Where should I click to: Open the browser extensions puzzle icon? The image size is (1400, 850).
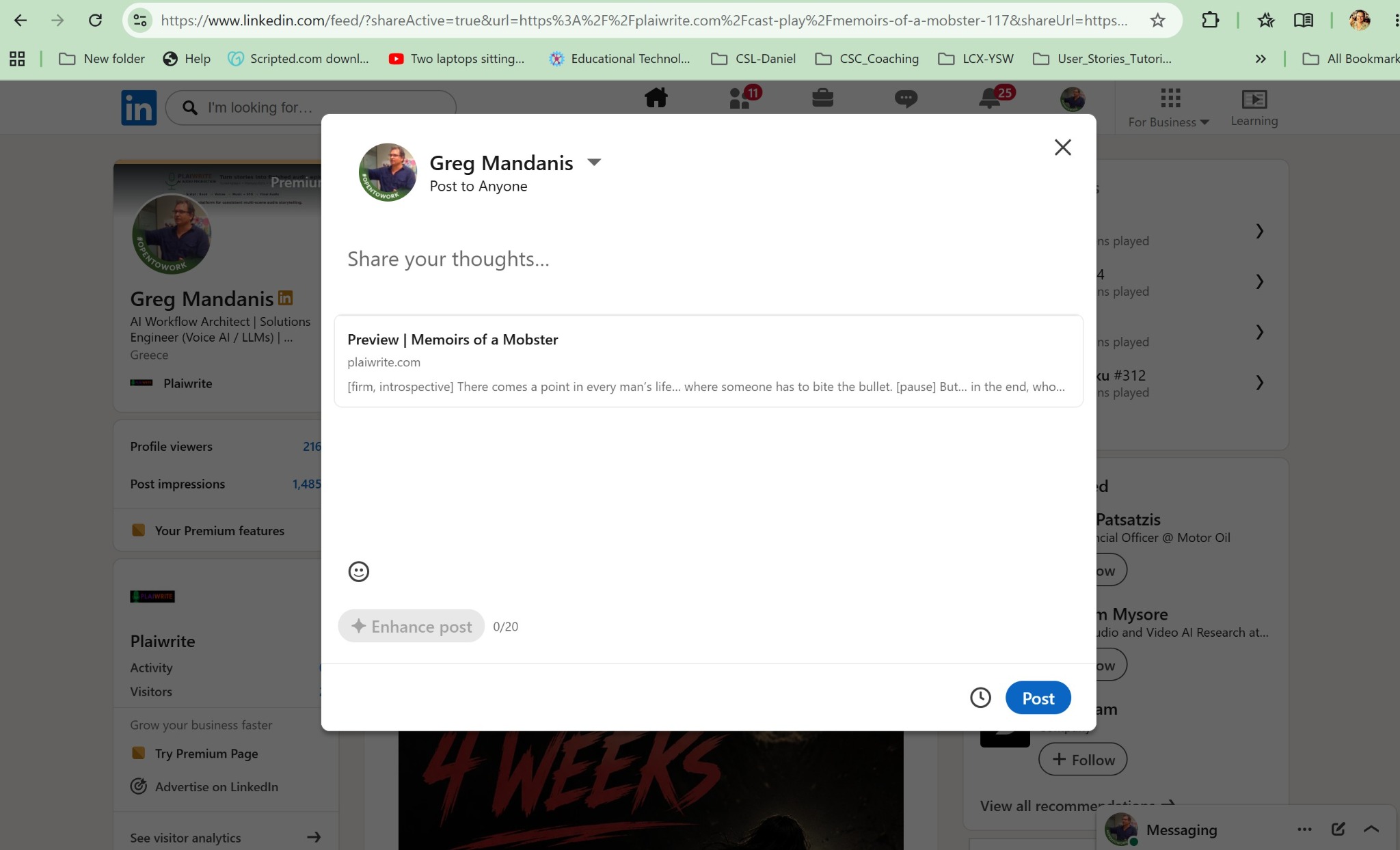point(1211,20)
